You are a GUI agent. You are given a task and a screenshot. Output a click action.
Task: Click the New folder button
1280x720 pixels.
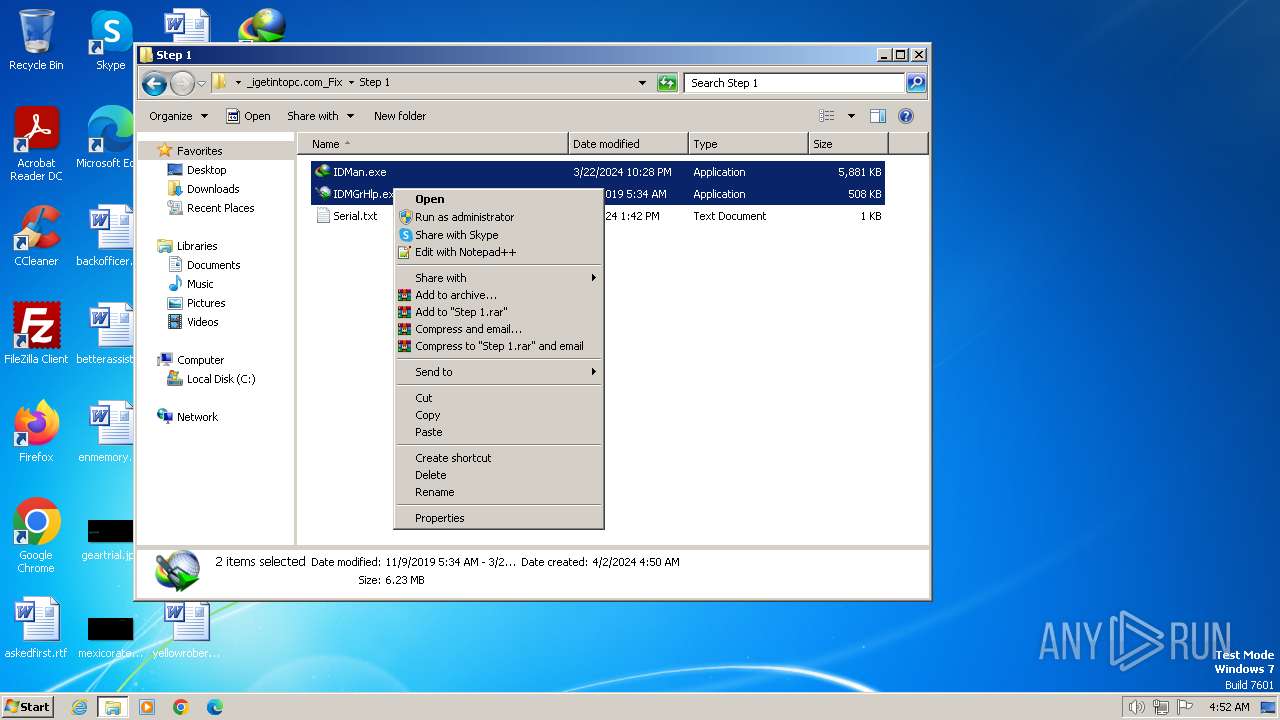coord(400,116)
